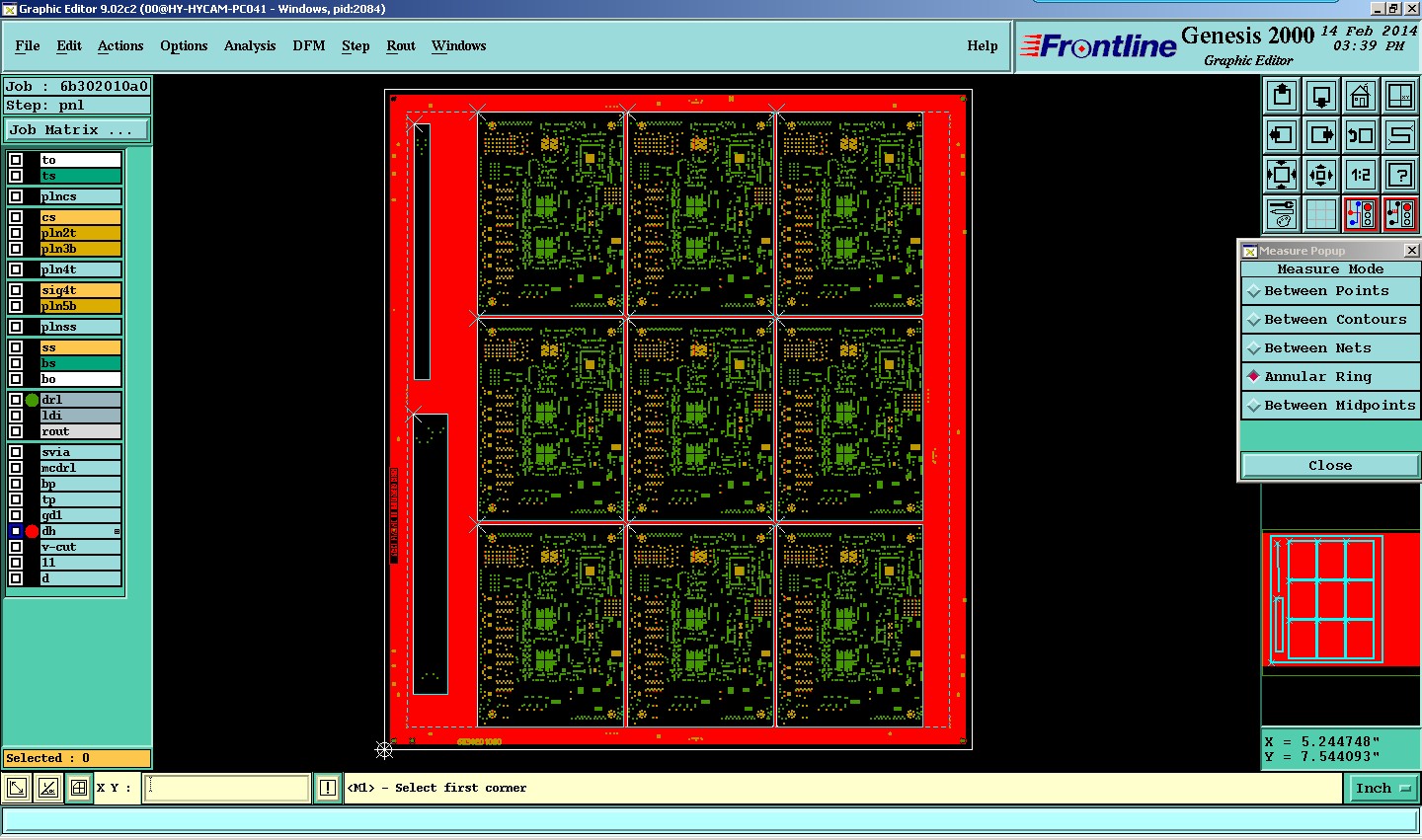Toggle the checkbox for layer 'rout'
This screenshot has height=840, width=1422.
point(16,431)
